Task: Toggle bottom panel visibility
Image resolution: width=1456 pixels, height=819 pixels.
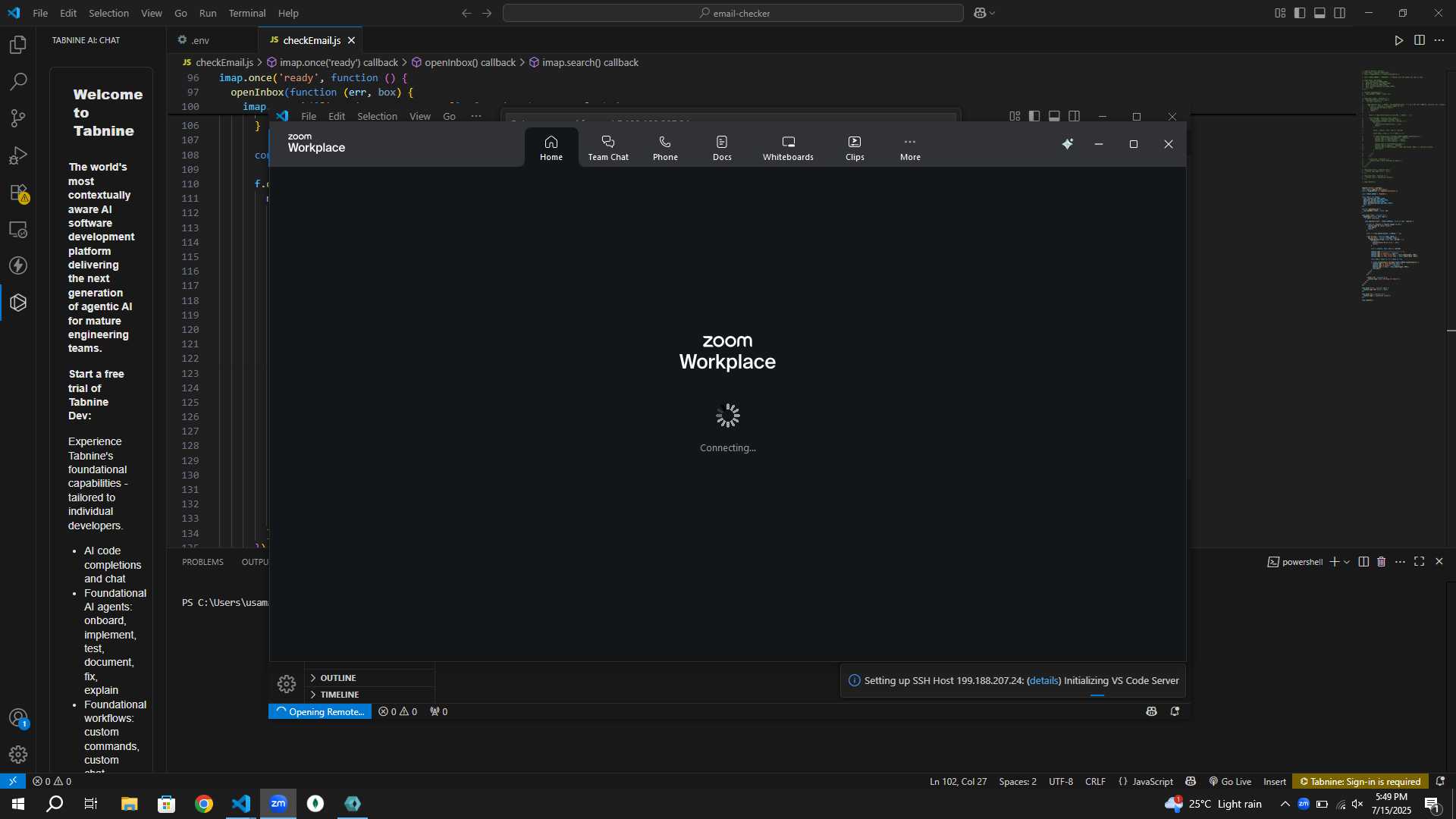Action: [1319, 13]
